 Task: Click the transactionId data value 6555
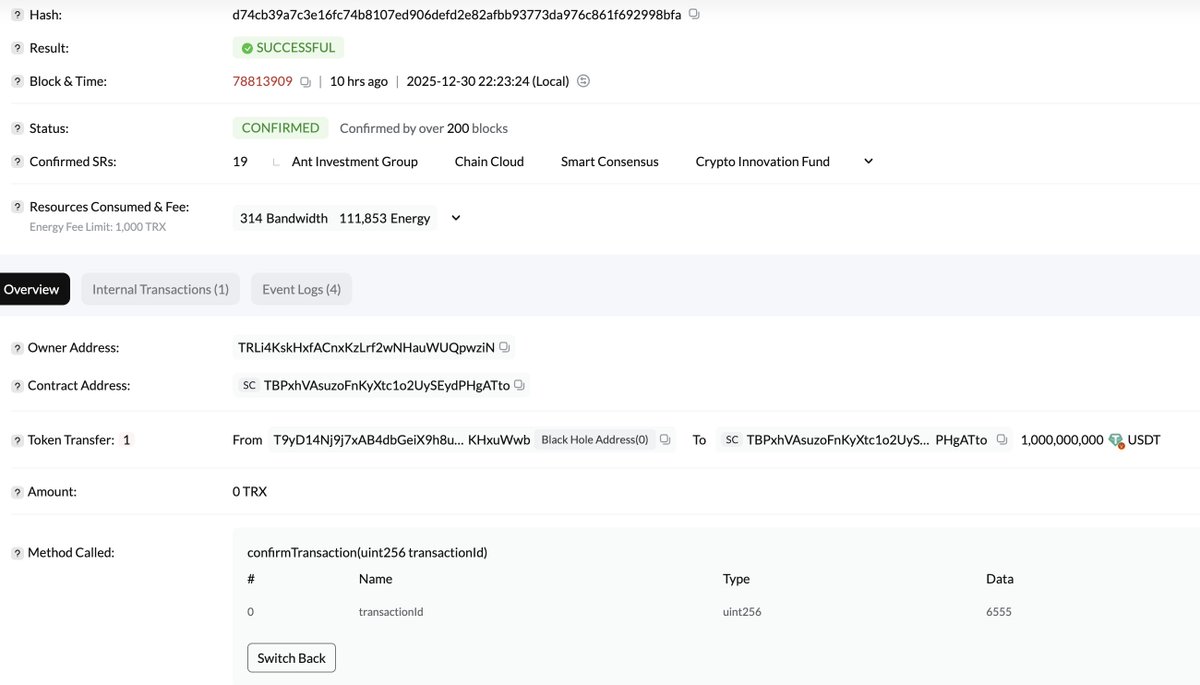point(999,611)
